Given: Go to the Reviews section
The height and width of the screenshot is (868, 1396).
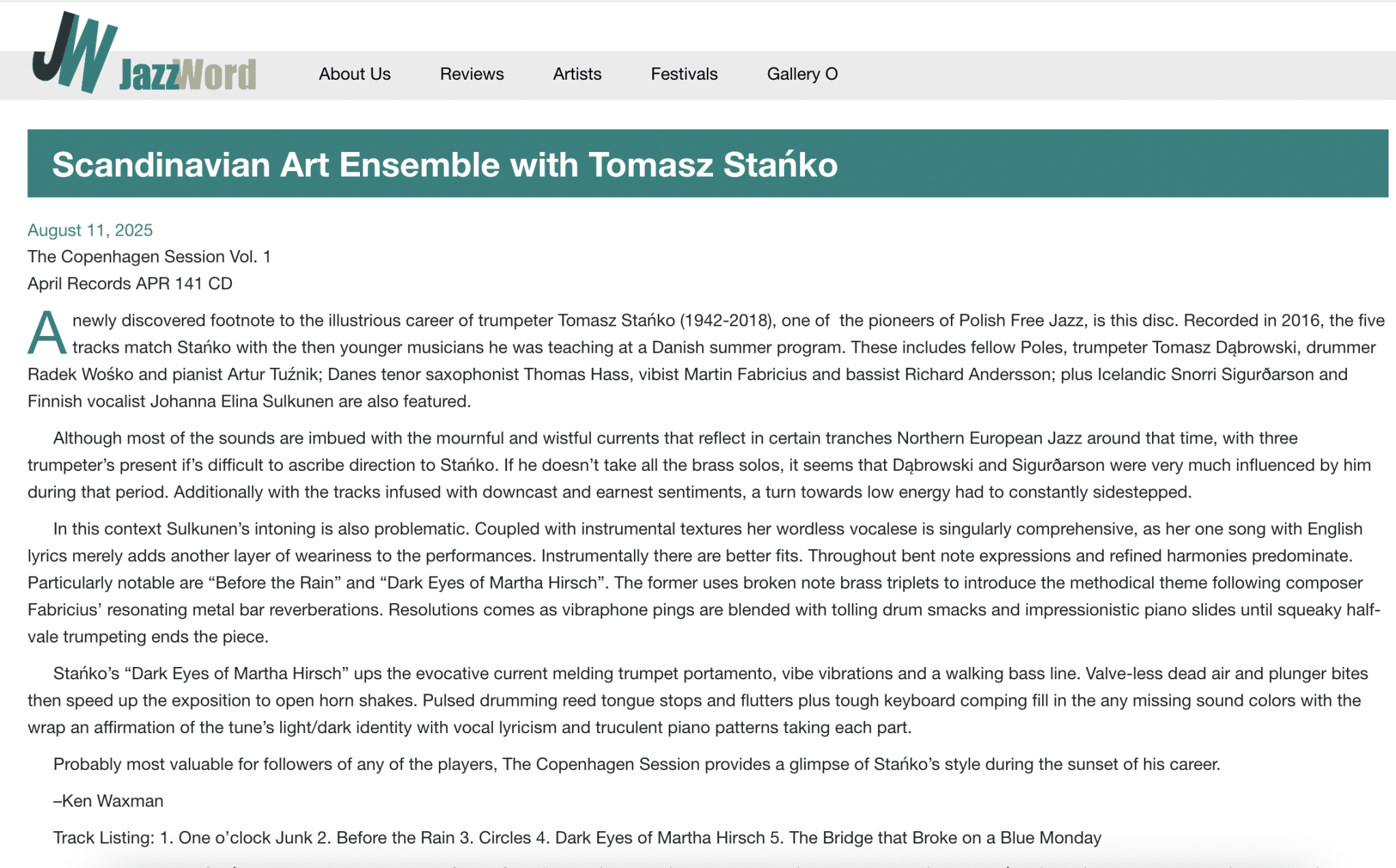Looking at the screenshot, I should point(472,74).
